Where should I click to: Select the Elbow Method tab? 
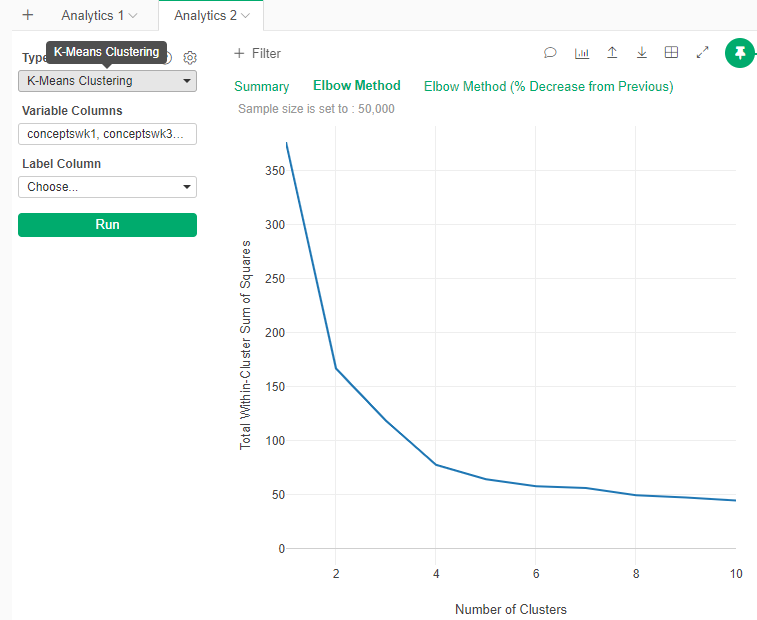[356, 86]
